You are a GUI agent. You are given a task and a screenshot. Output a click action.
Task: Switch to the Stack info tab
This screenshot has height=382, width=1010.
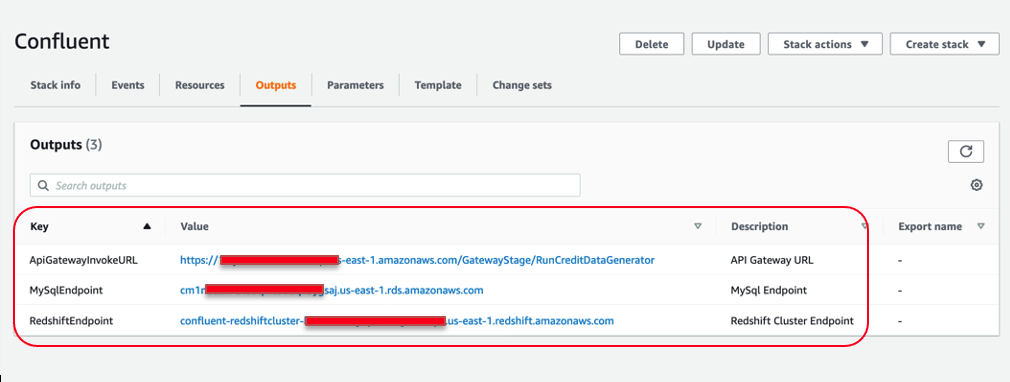(x=55, y=85)
